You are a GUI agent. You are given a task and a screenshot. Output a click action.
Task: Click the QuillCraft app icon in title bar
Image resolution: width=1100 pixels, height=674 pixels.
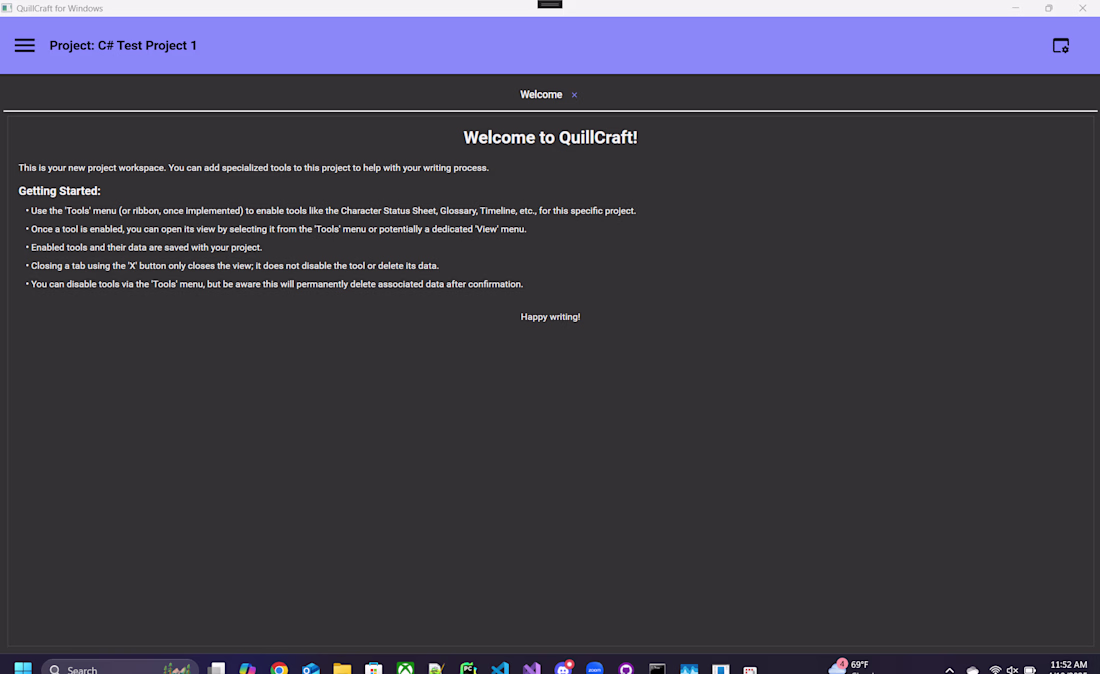click(7, 8)
